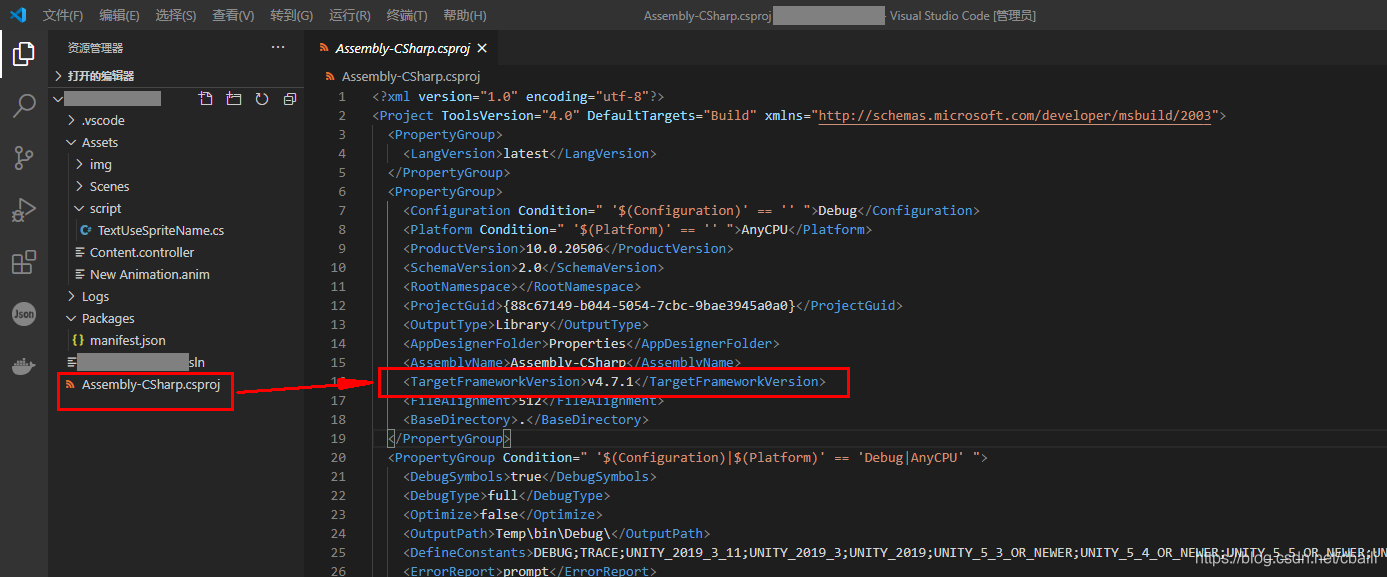Close the Assembly-CSharp.csproj tab
Screen dimensions: 1387x577
coord(482,48)
